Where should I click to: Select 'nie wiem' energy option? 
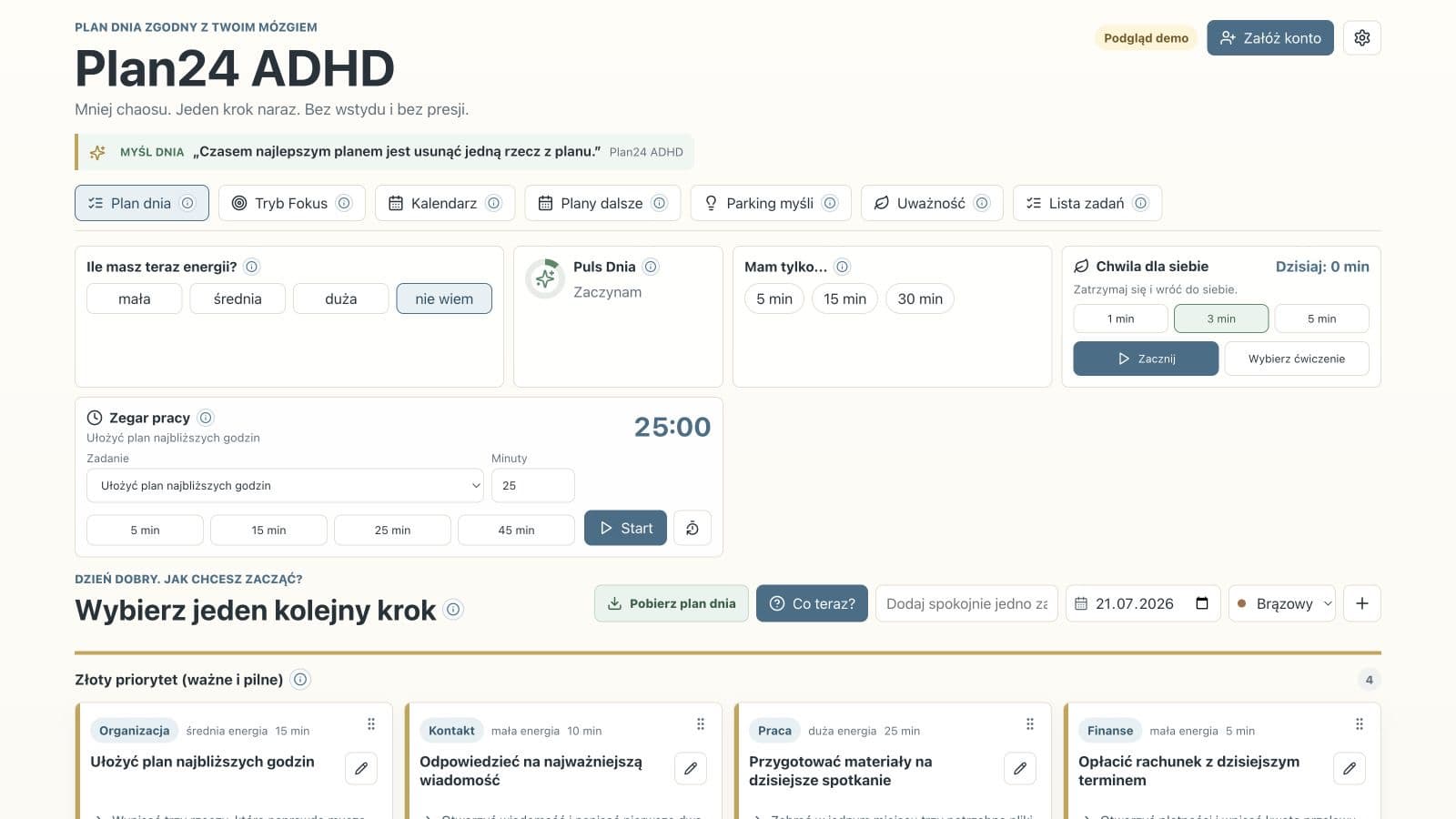click(x=444, y=298)
